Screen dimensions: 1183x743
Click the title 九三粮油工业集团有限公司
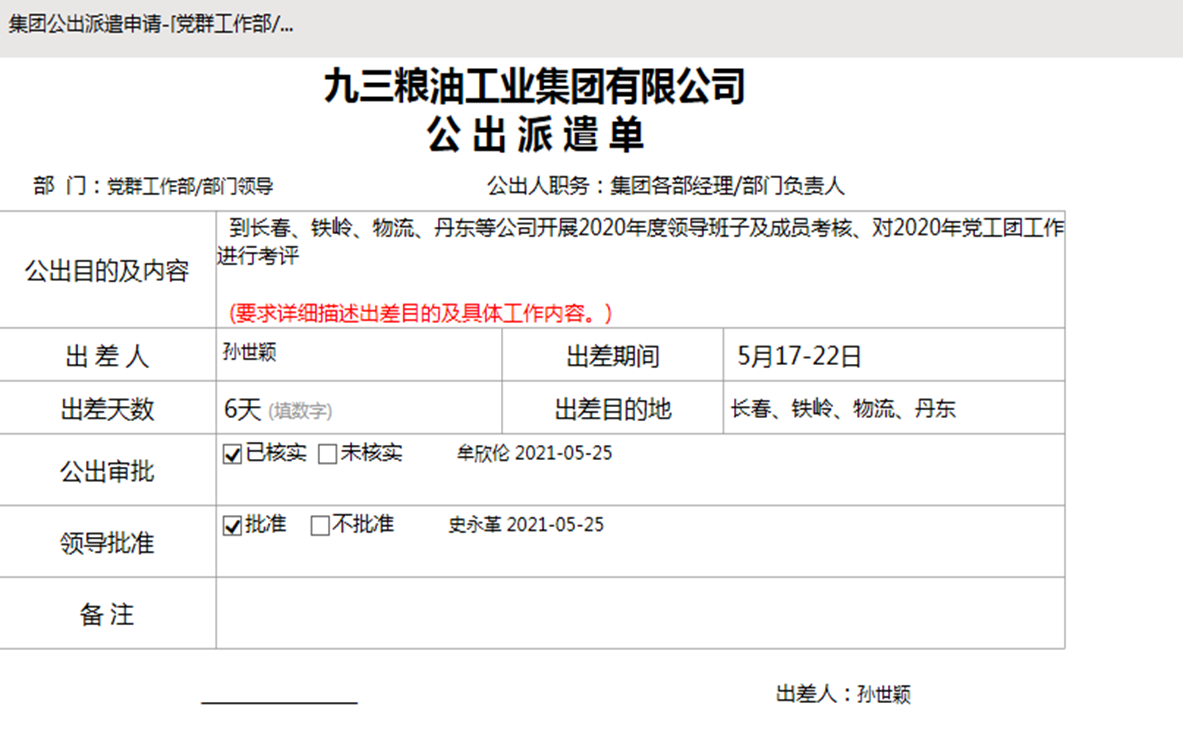point(535,86)
